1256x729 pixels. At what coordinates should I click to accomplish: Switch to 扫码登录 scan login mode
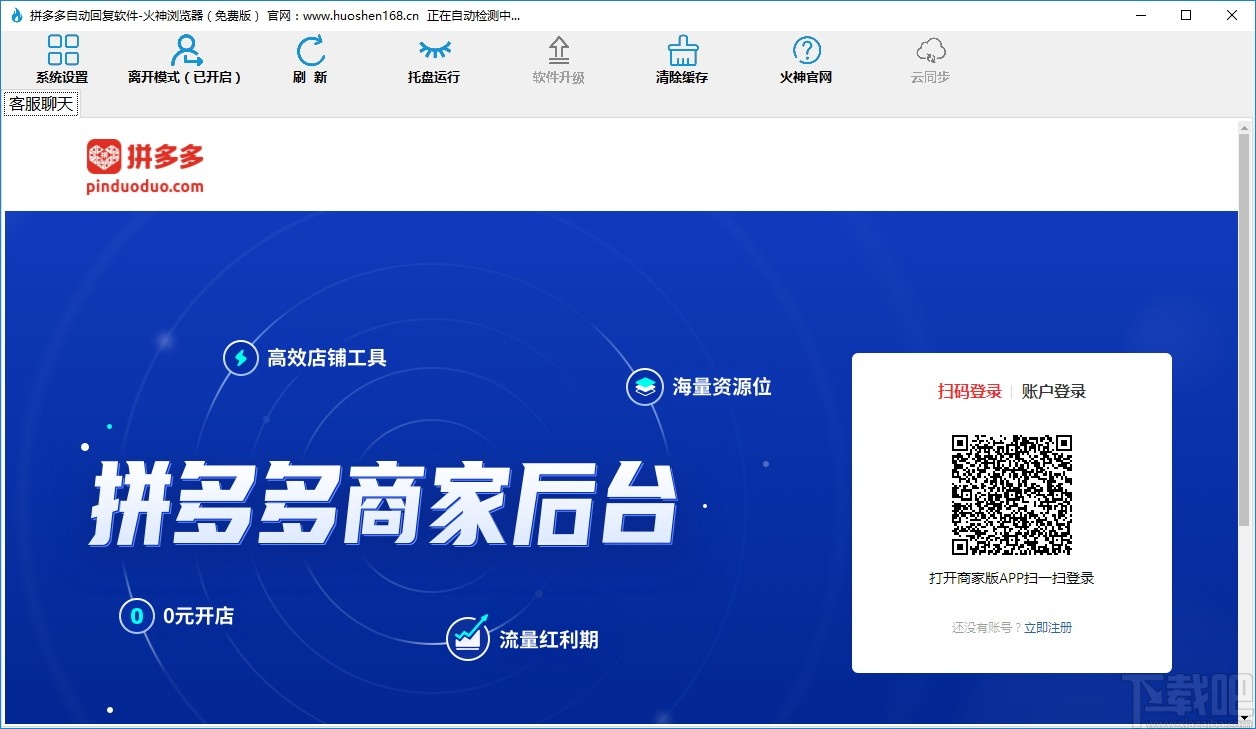[x=971, y=391]
